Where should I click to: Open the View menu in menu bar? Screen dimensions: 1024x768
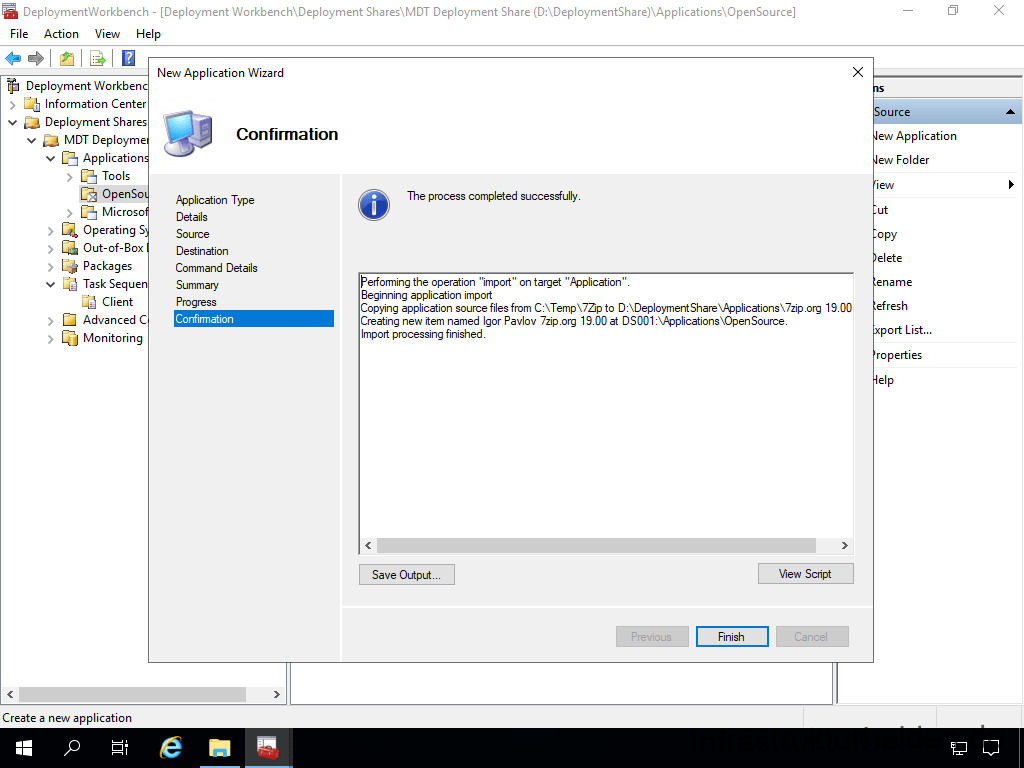coord(107,34)
